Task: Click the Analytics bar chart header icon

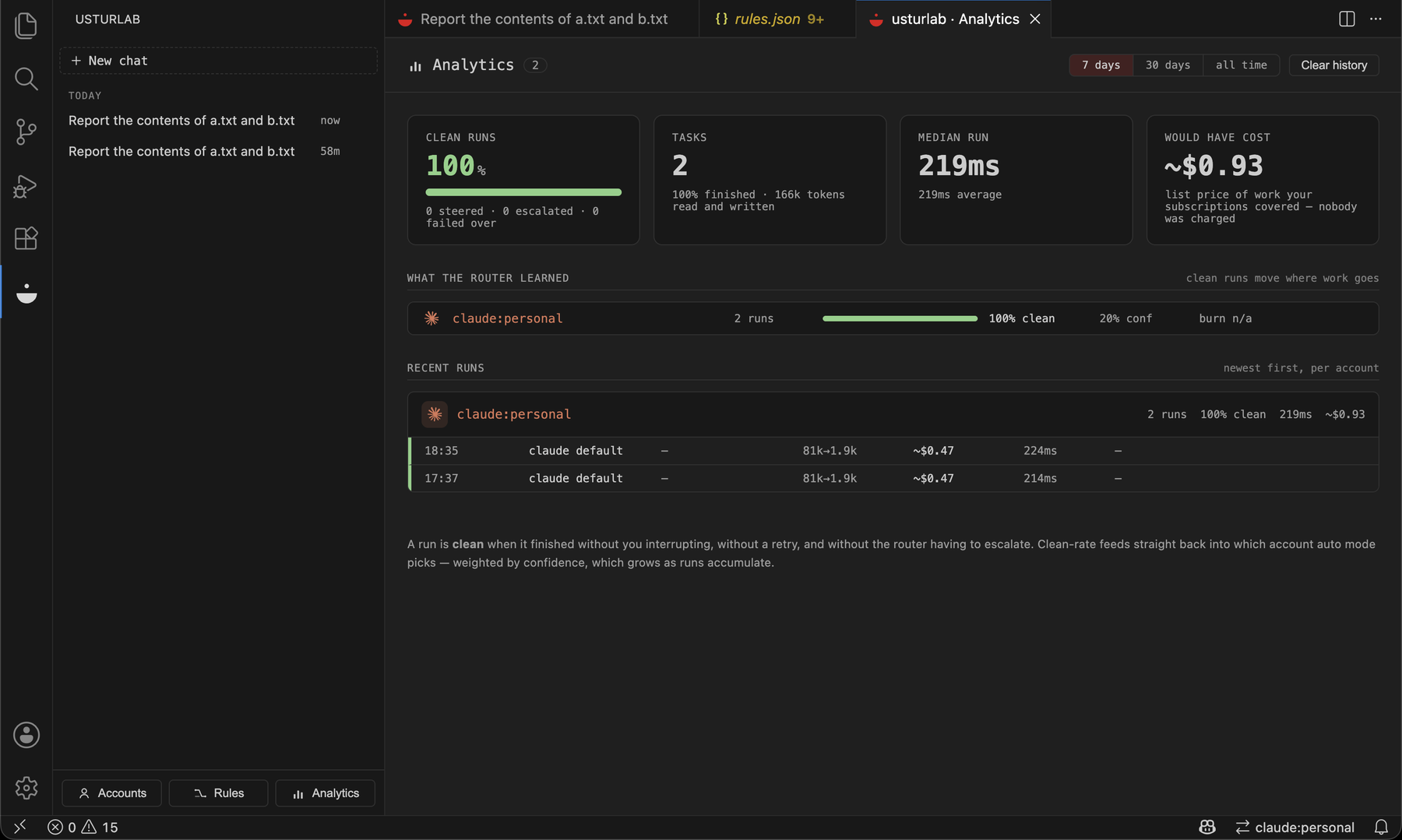Action: [x=415, y=66]
